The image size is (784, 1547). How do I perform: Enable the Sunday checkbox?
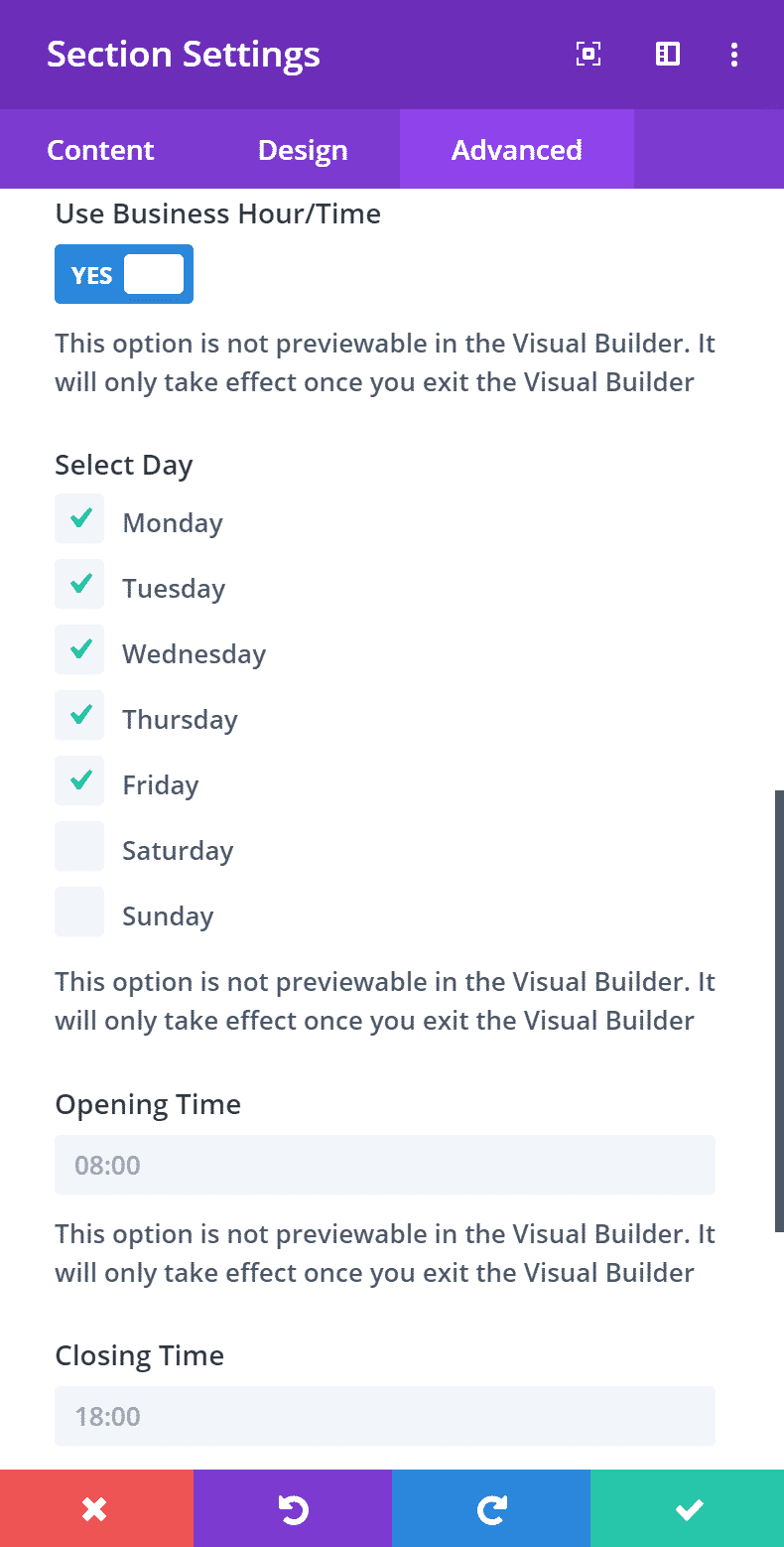(79, 912)
